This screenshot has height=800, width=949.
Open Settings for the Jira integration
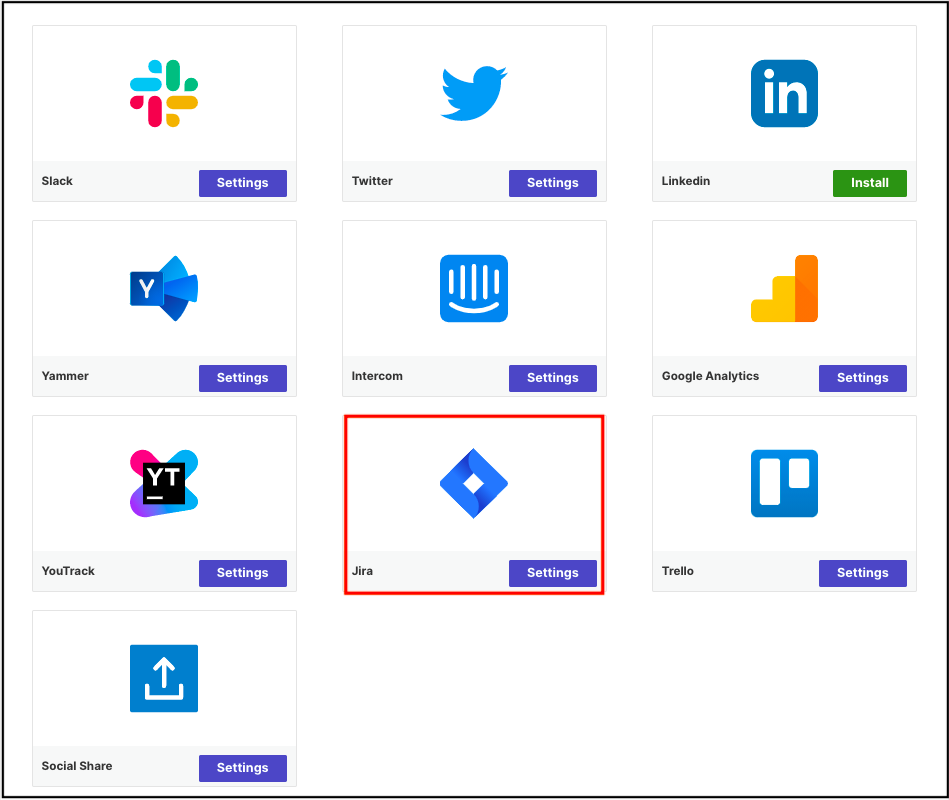[552, 573]
